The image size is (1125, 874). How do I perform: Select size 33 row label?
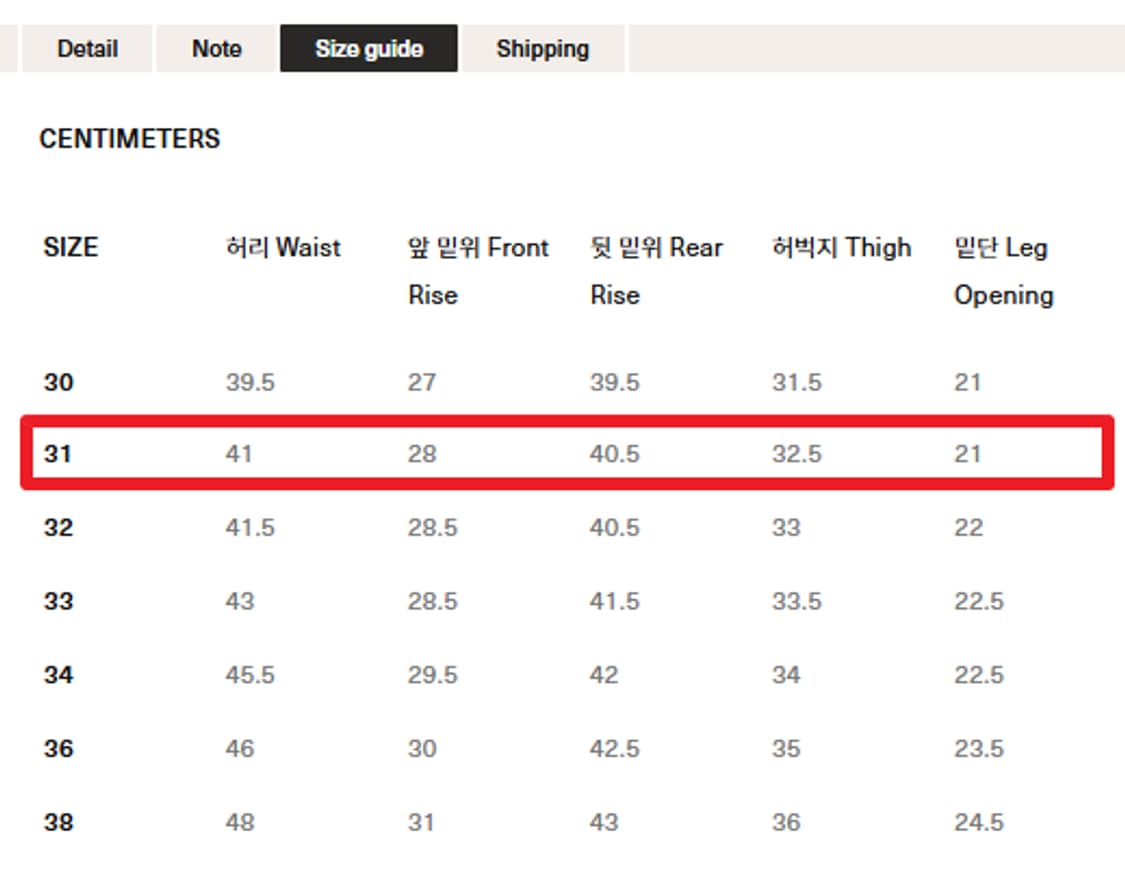(59, 601)
